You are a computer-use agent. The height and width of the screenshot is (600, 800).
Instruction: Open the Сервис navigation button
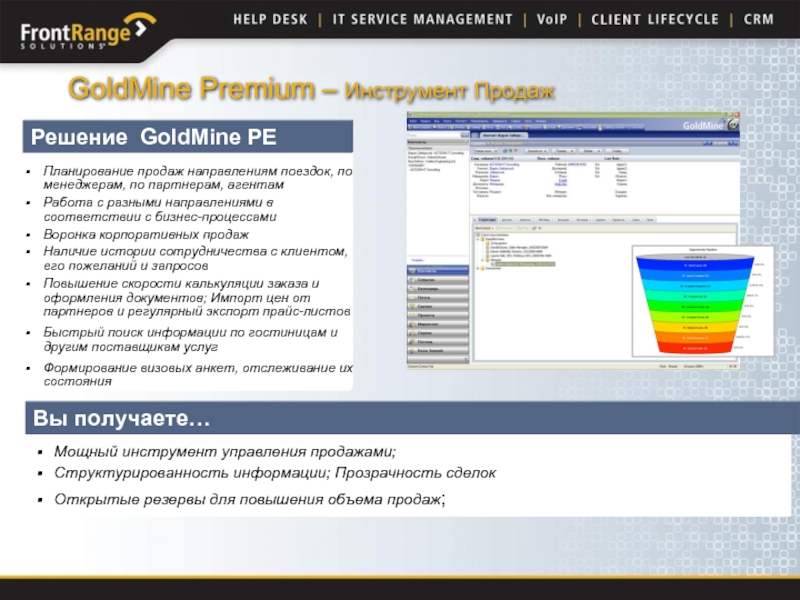pyautogui.click(x=438, y=333)
